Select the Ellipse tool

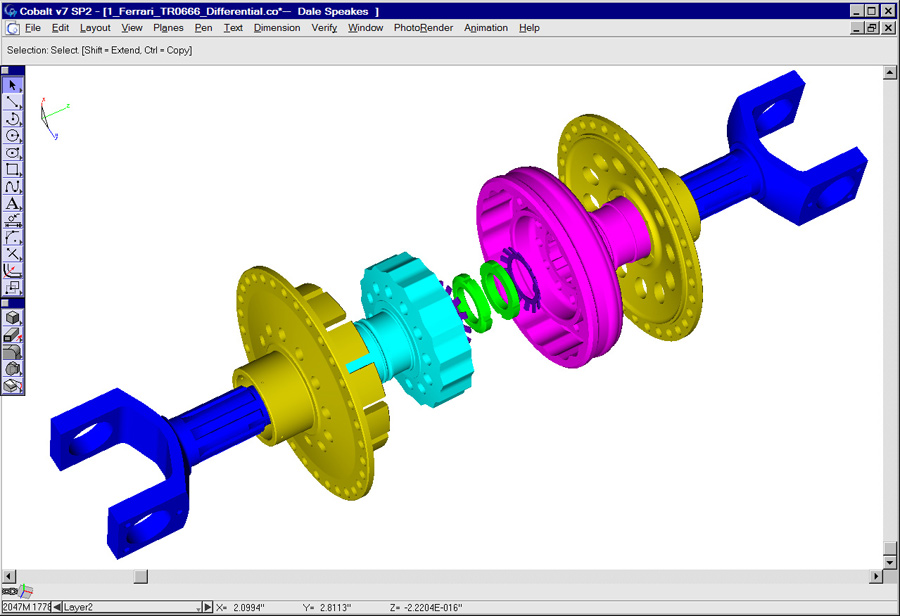tap(13, 153)
